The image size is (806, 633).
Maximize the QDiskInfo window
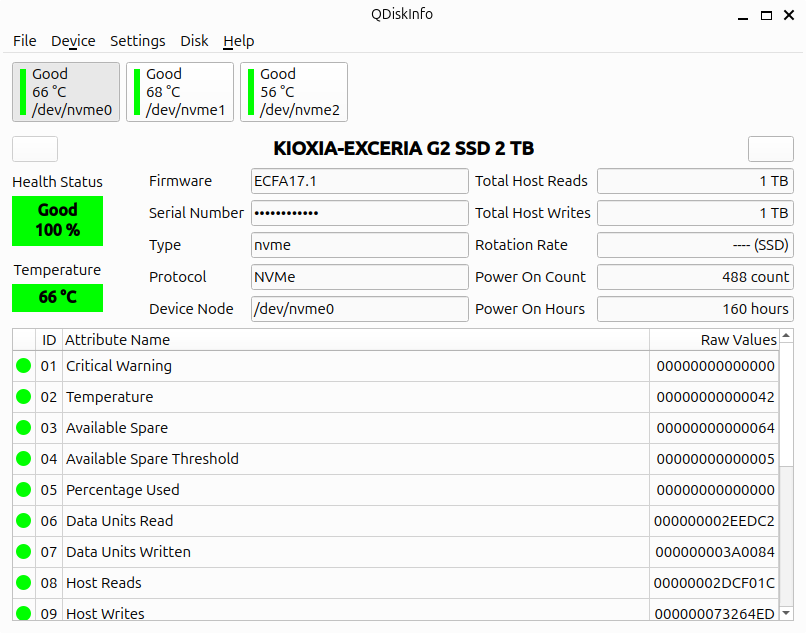click(766, 15)
